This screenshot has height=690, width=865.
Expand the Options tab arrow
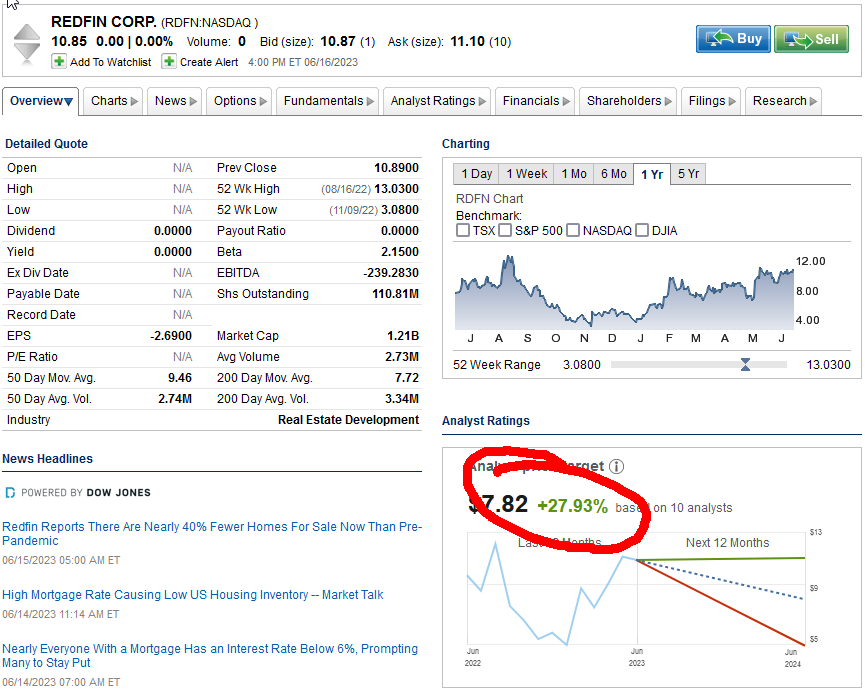click(263, 101)
